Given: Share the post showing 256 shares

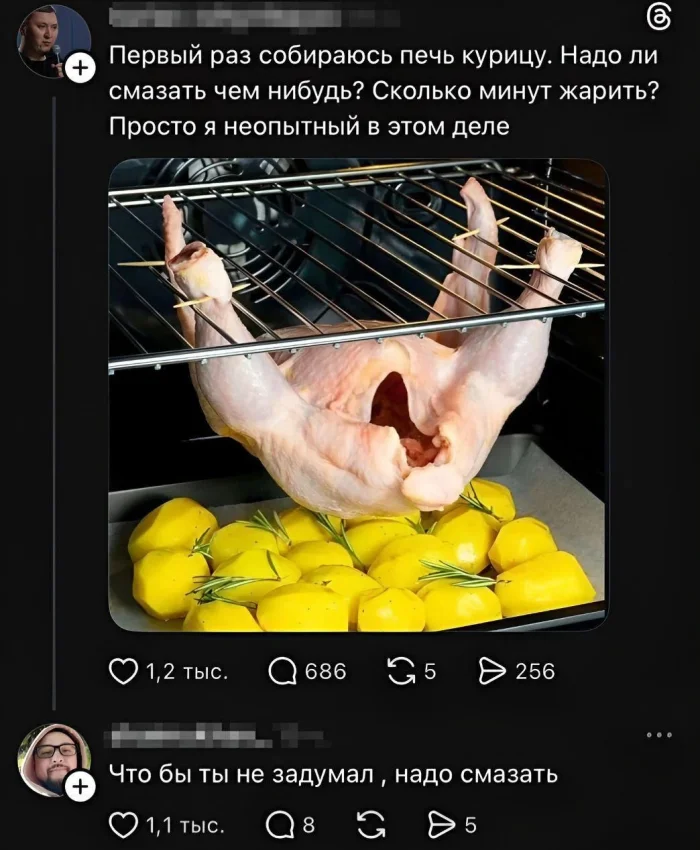Looking at the screenshot, I should click(x=493, y=672).
